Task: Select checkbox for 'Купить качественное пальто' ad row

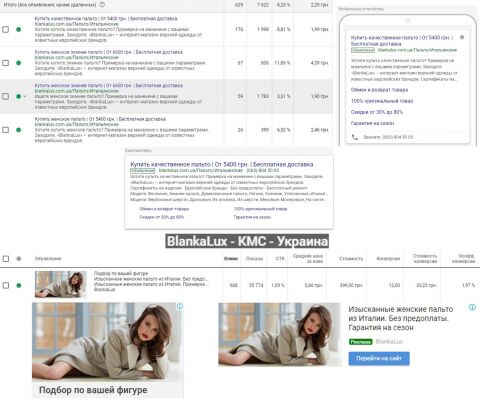Action: (6, 29)
